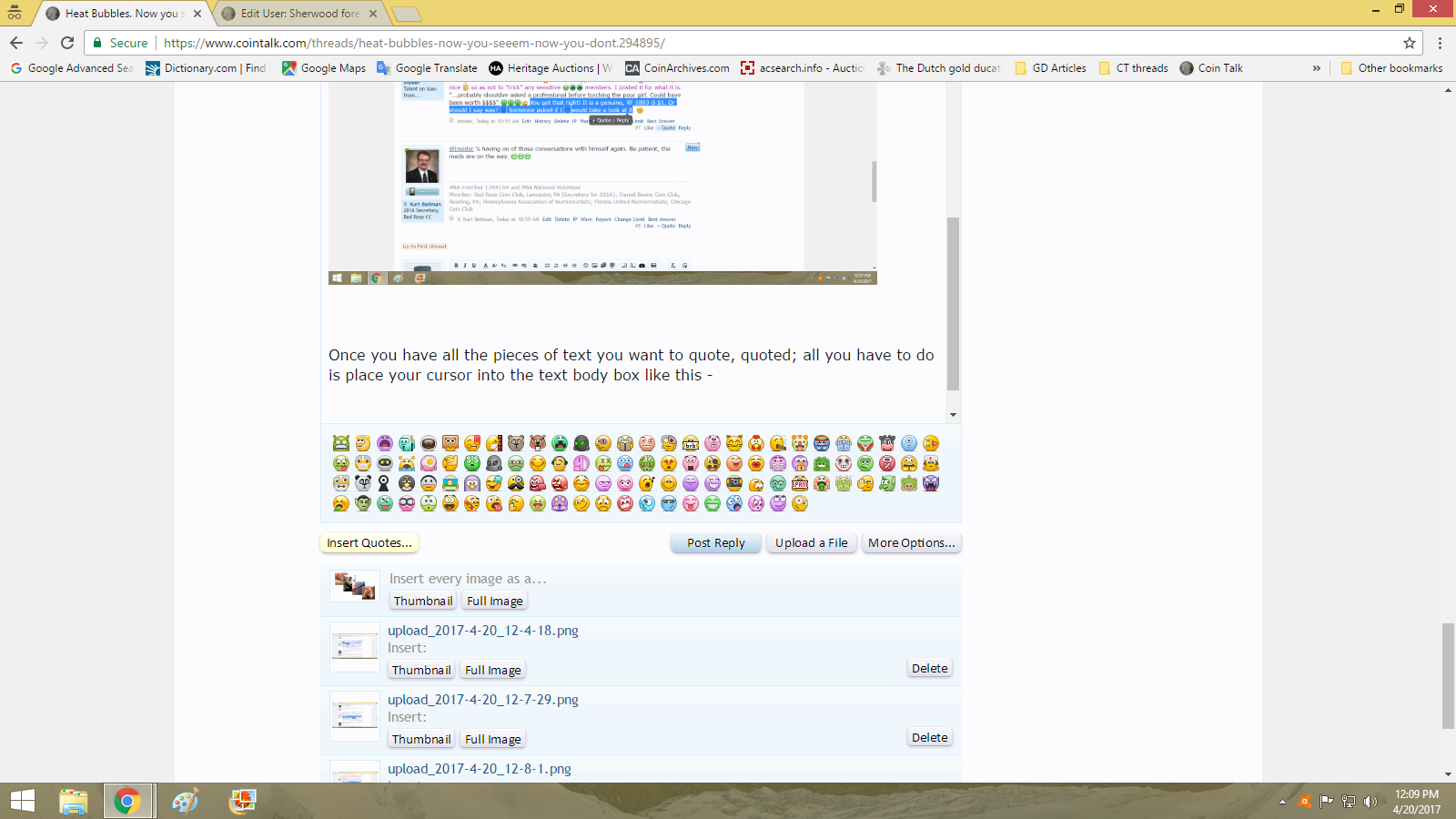
Task: Click thumbnail of upload_2017-4-20_12-7-29.png
Action: pyautogui.click(x=355, y=716)
